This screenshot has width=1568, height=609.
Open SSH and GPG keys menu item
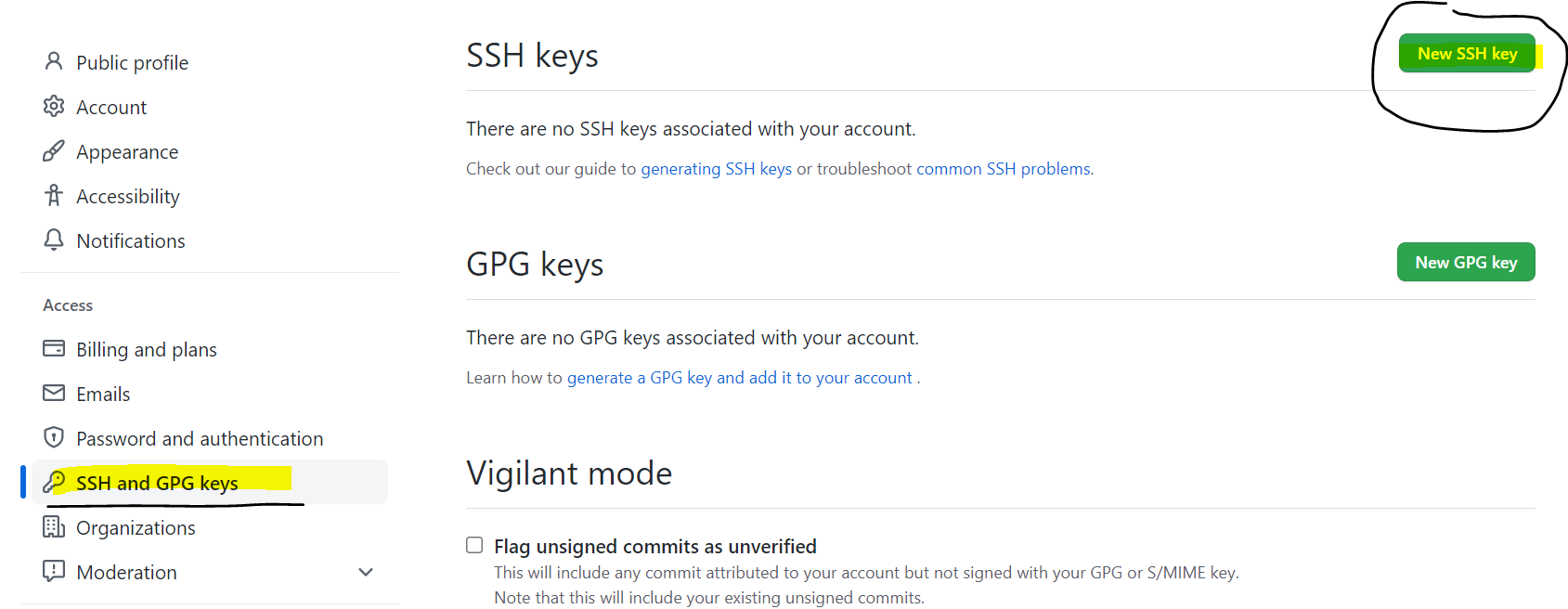tap(157, 483)
